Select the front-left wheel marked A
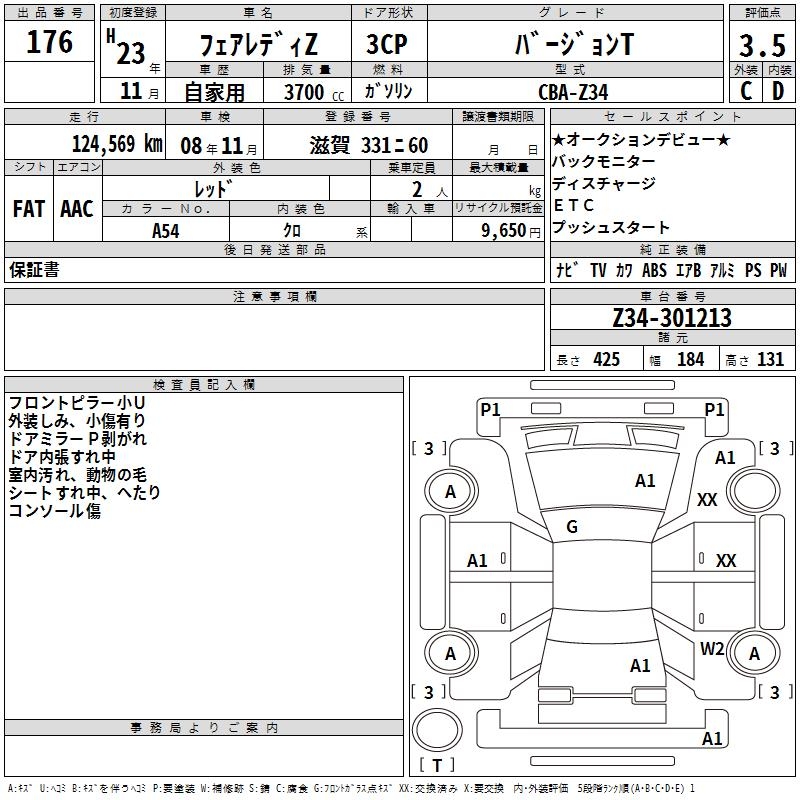800x800 pixels. click(451, 491)
